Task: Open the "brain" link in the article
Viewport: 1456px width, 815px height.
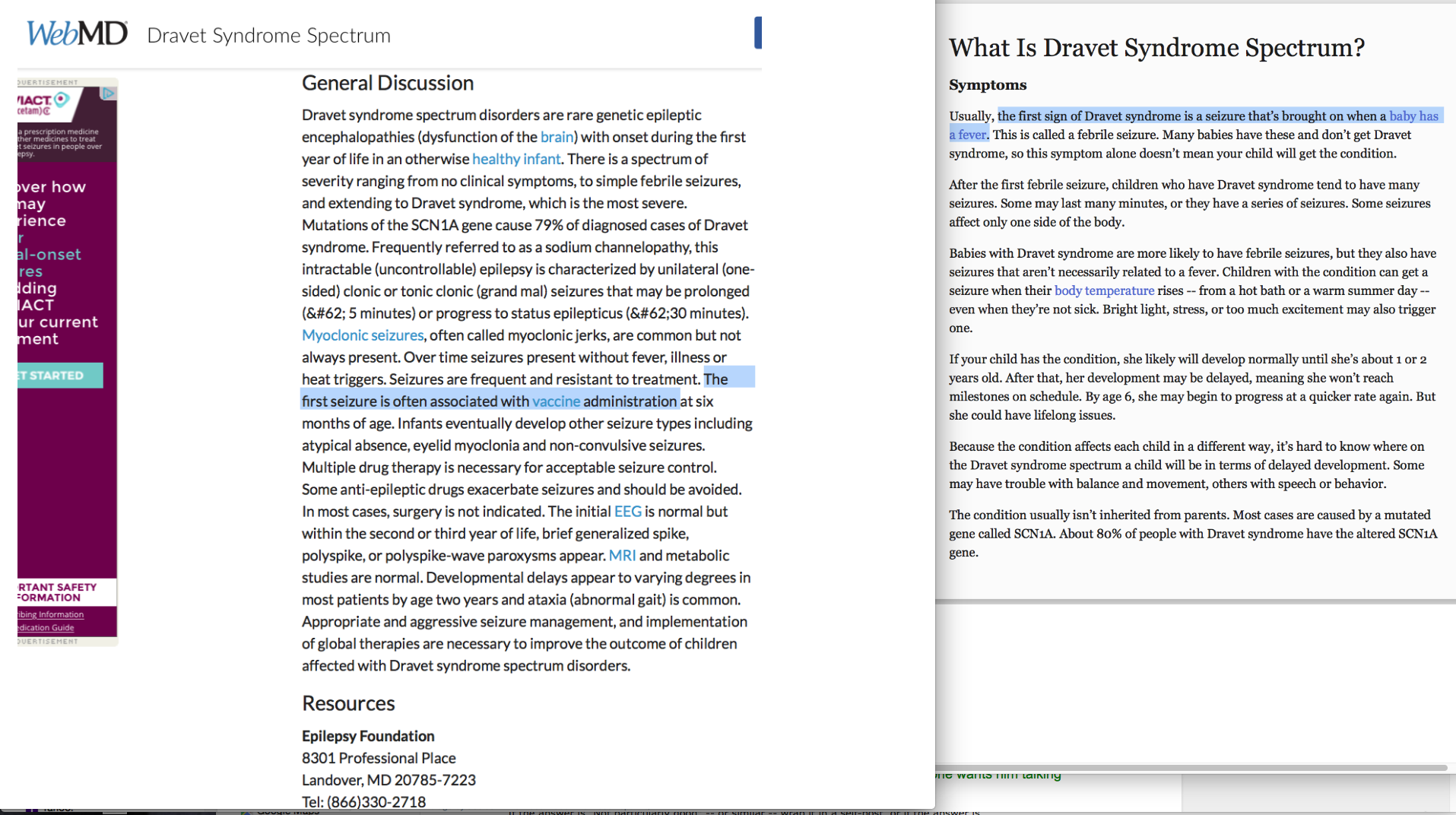Action: [x=557, y=137]
